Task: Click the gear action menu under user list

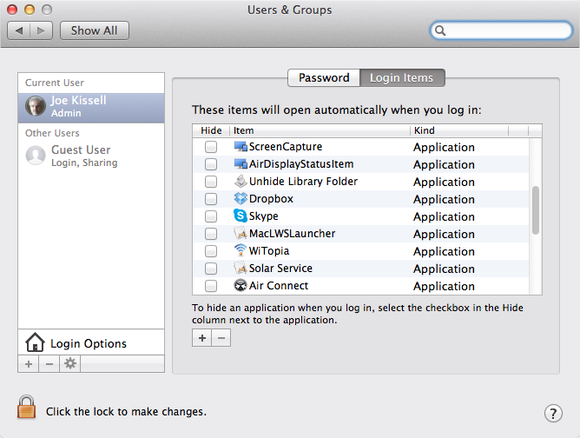Action: [x=70, y=364]
